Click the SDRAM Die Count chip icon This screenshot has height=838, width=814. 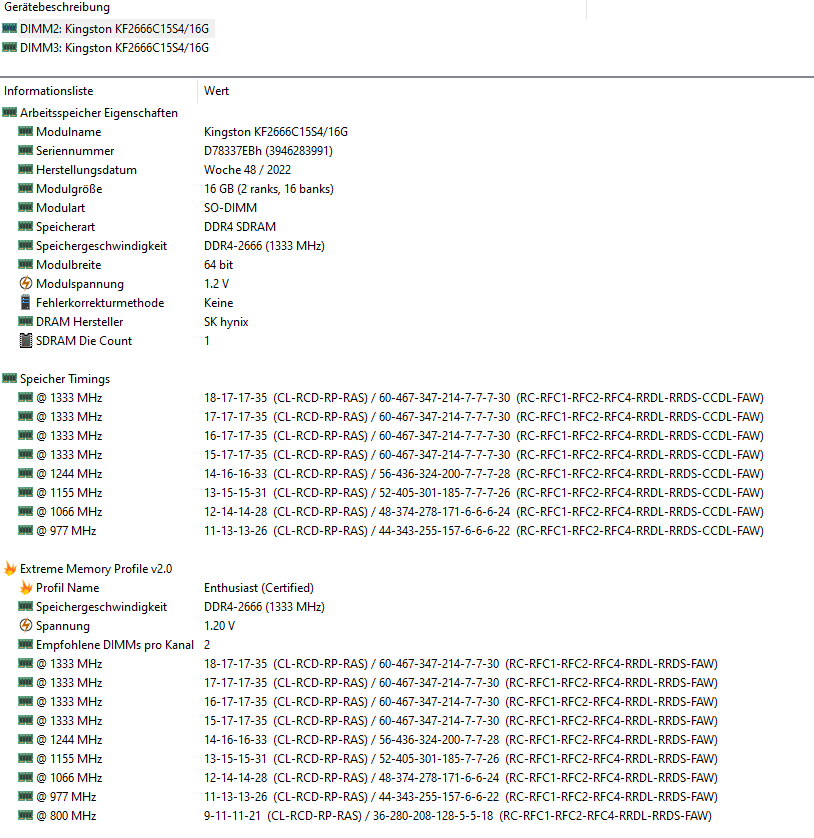tap(25, 340)
